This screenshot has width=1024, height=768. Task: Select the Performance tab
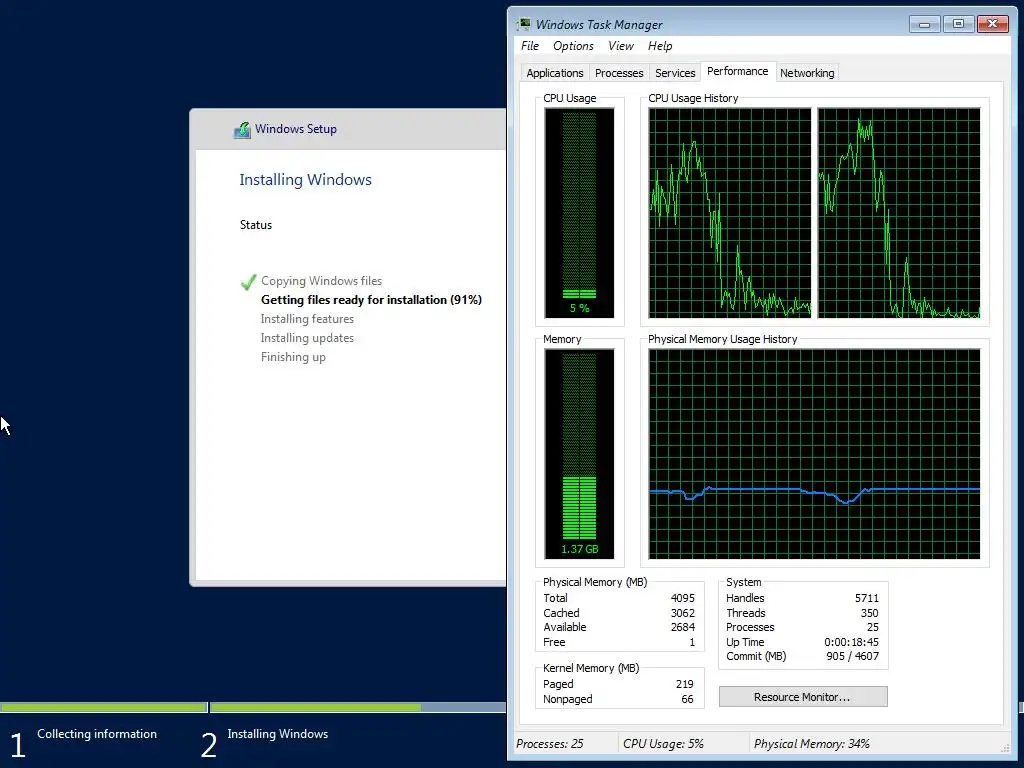(737, 71)
